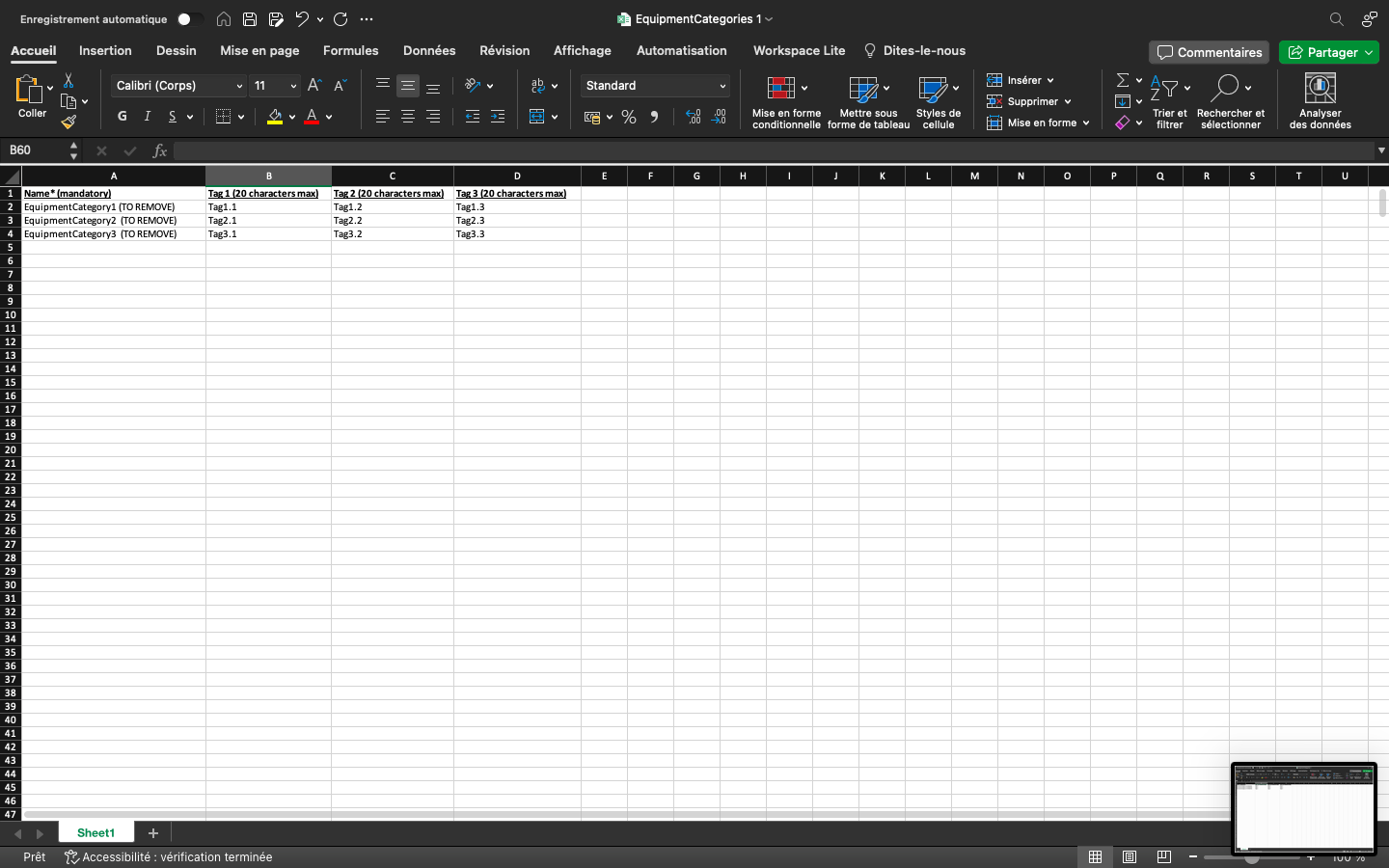The image size is (1389, 868).
Task: Click the AutoSum sigma icon
Action: (x=1123, y=80)
